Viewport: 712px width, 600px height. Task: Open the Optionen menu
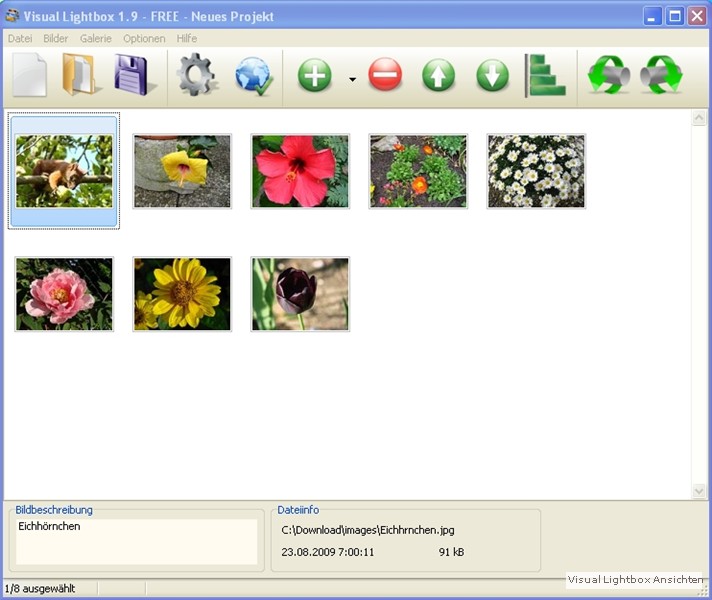coord(144,38)
